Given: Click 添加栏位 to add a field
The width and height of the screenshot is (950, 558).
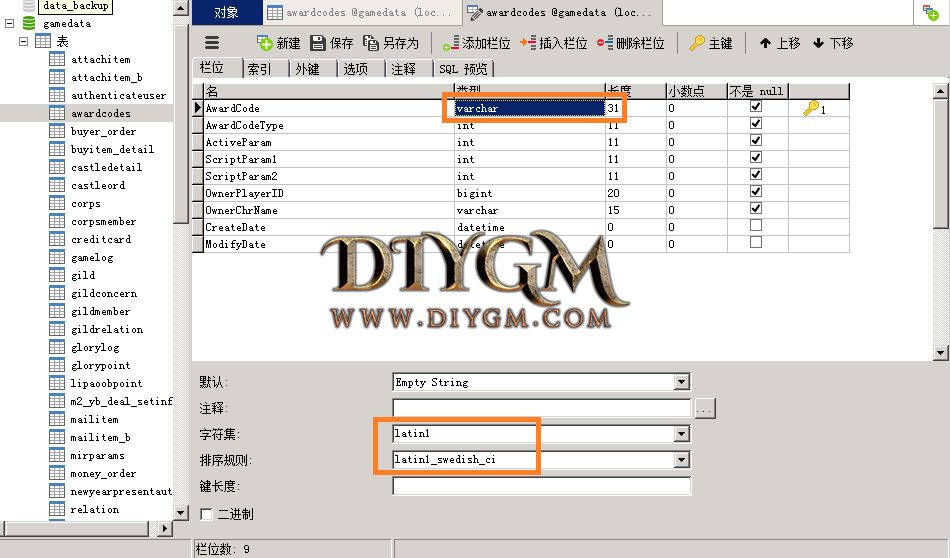Looking at the screenshot, I should coord(476,43).
